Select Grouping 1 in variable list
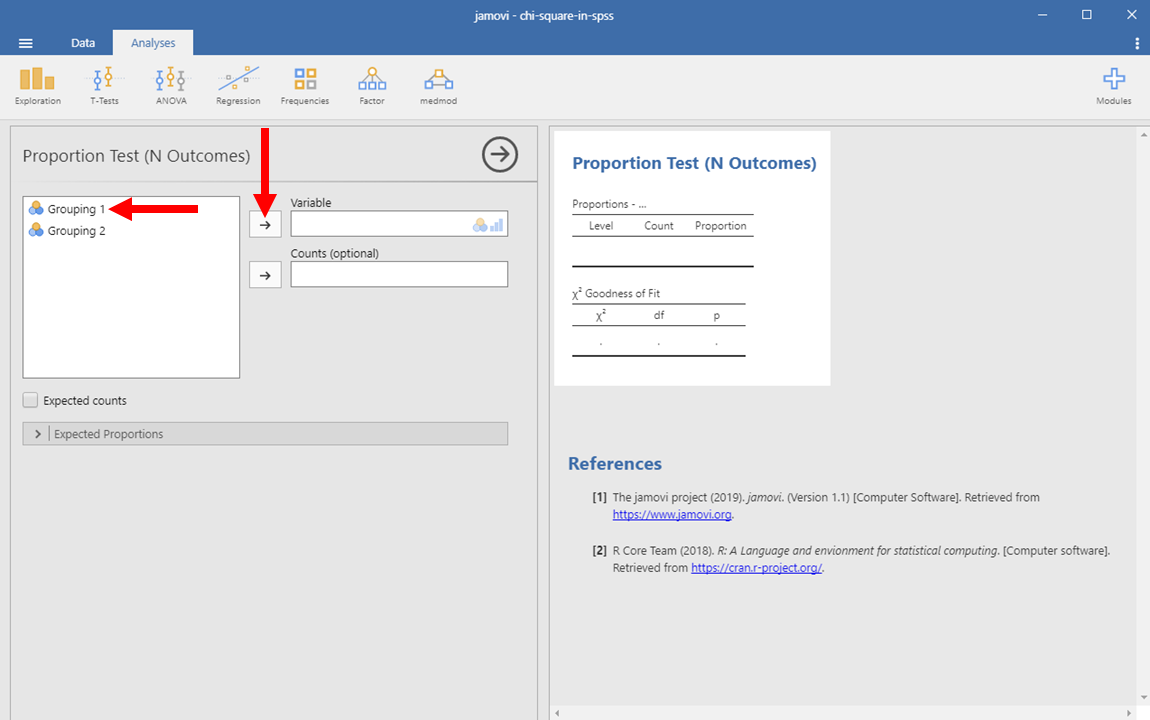The height and width of the screenshot is (720, 1150). pyautogui.click(x=76, y=209)
